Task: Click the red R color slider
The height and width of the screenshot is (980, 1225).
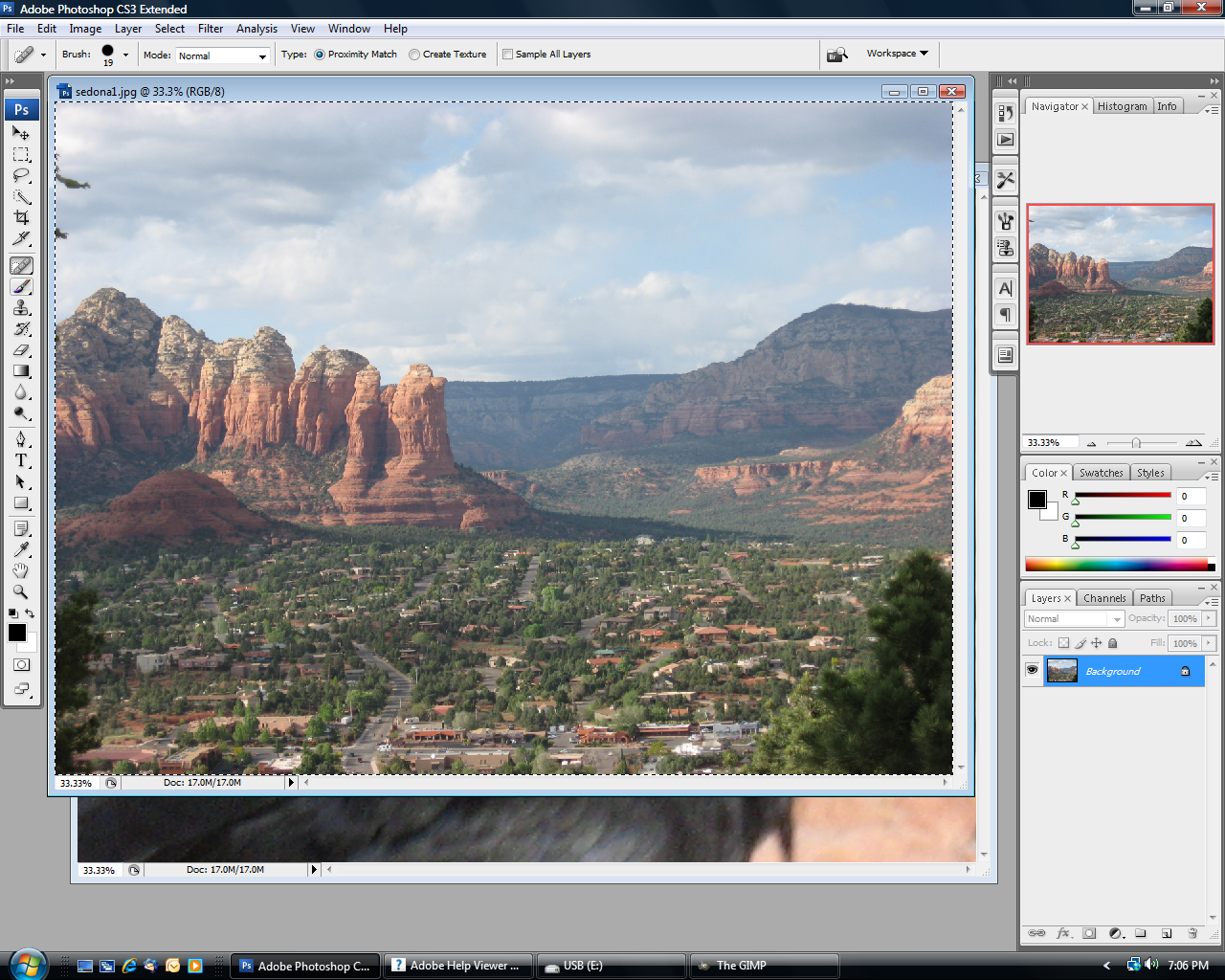Action: click(x=1123, y=496)
